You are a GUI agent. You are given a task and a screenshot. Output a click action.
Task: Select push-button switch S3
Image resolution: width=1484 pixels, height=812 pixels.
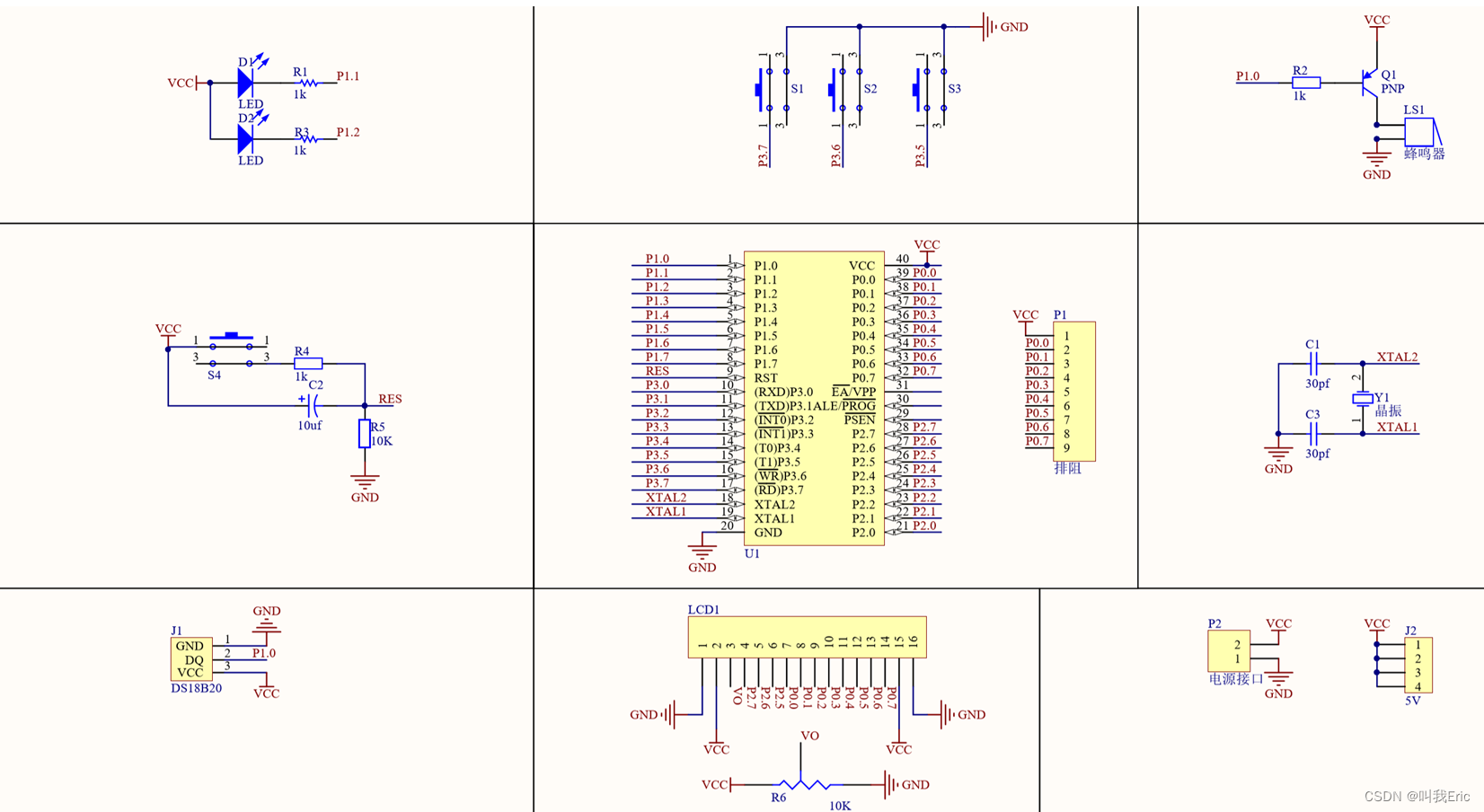pyautogui.click(x=930, y=90)
